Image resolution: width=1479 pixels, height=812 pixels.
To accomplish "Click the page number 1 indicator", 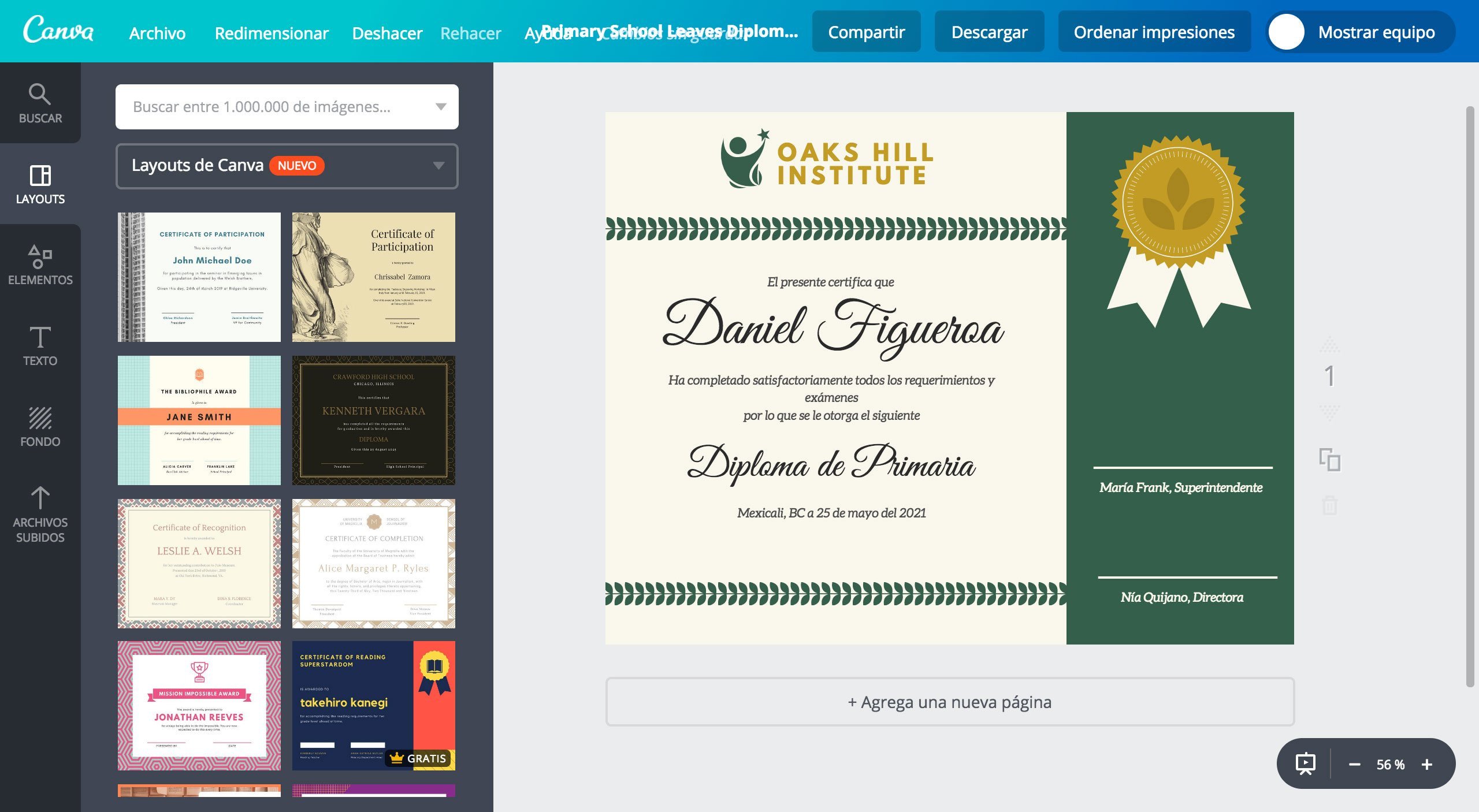I will (1329, 377).
